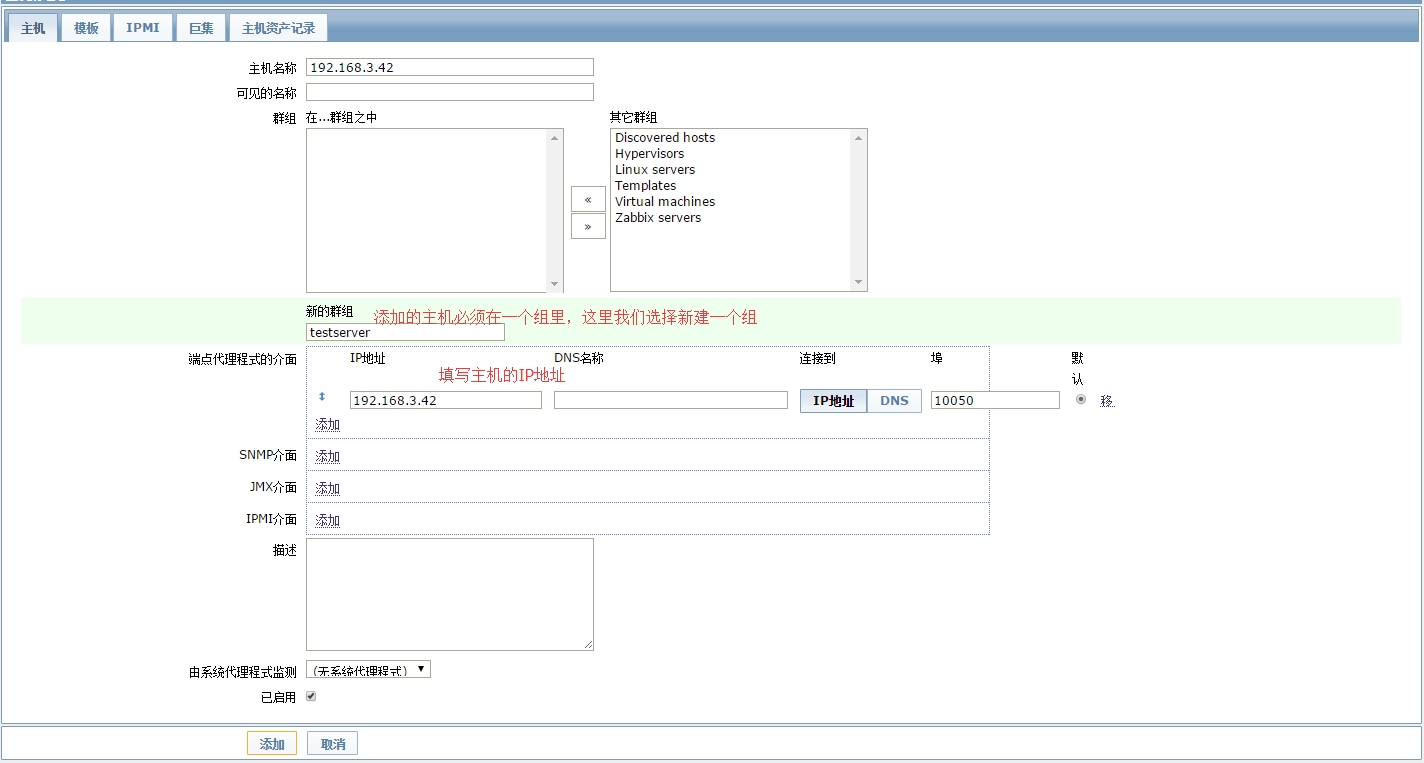Click up arrow of in-groups list scrollbar
Screen dimensions: 1424x763
555,138
